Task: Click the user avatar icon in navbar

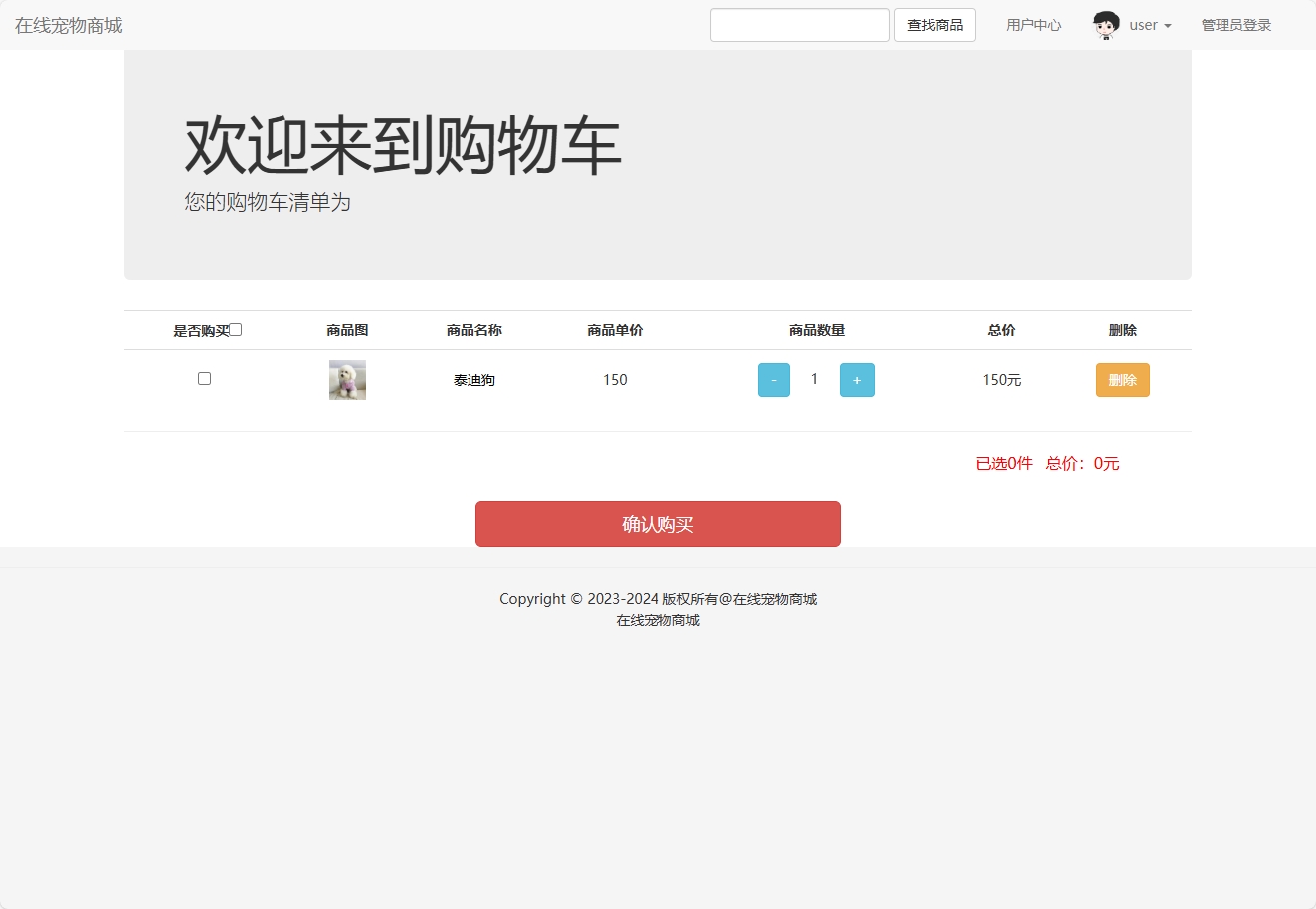Action: coord(1104,25)
